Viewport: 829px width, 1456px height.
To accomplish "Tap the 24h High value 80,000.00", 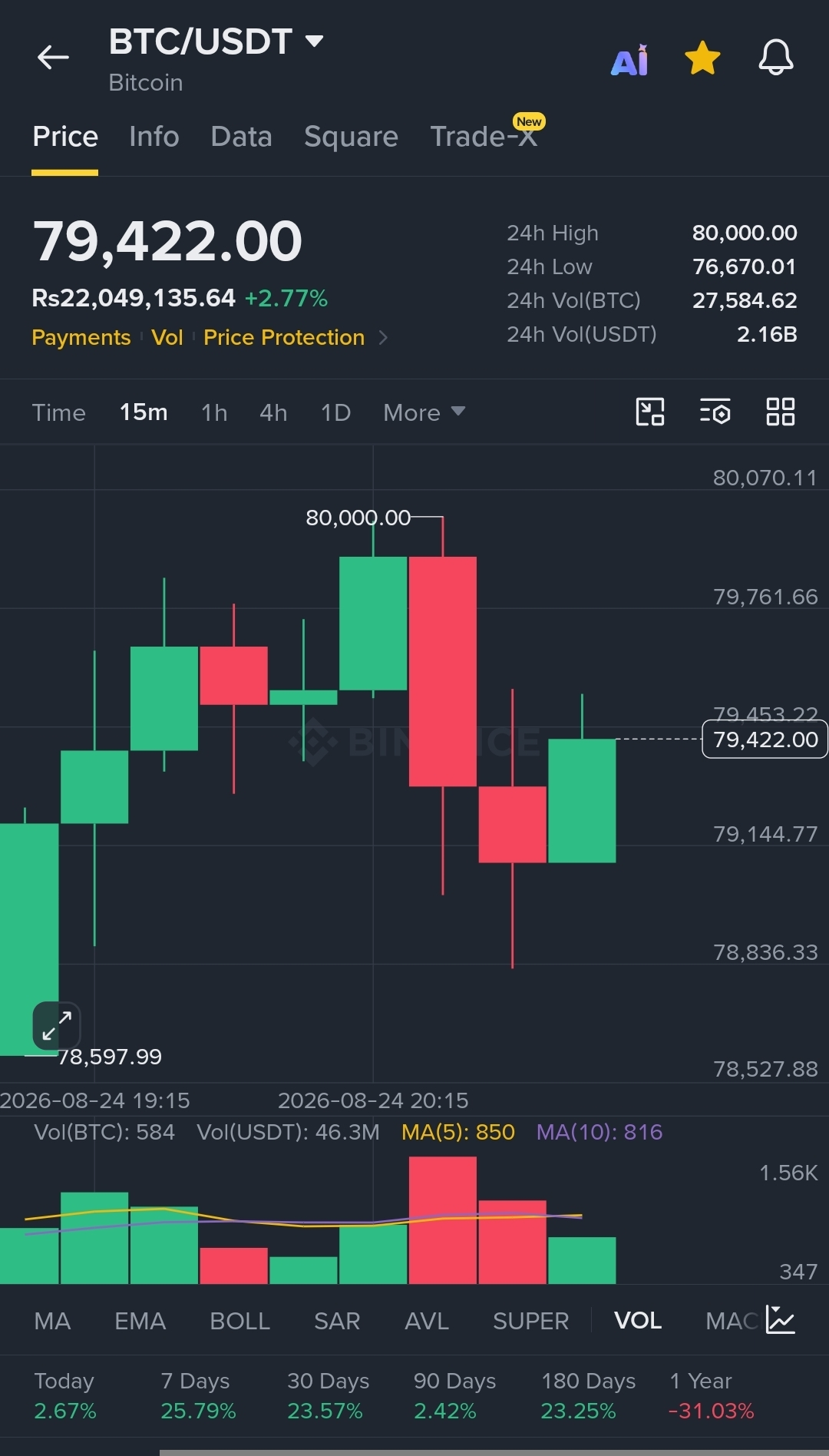I will pos(745,233).
